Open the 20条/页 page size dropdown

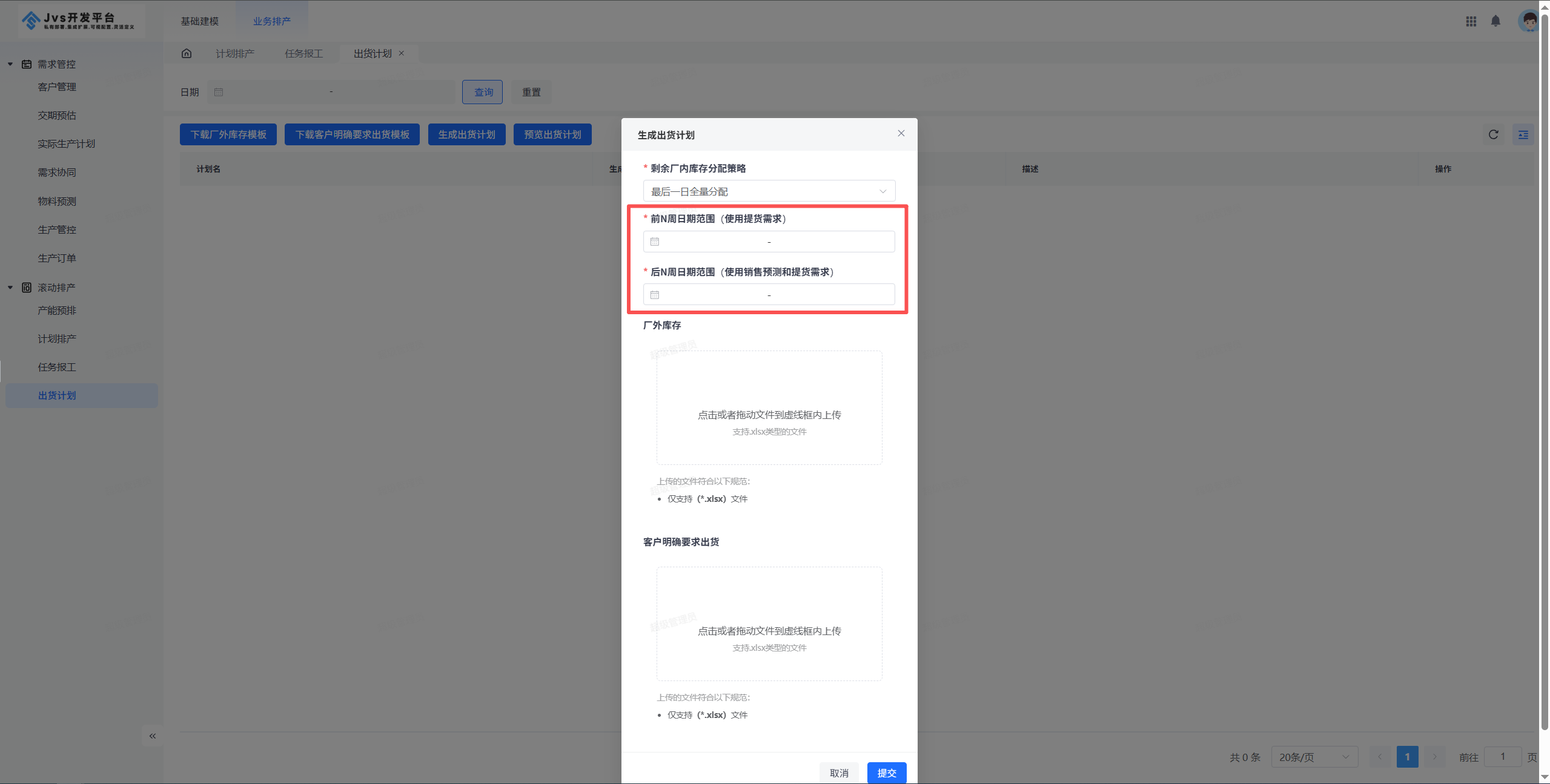[1313, 757]
